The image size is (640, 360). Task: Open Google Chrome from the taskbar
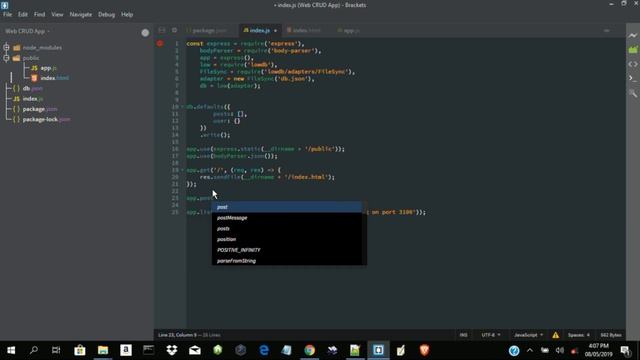coord(309,350)
